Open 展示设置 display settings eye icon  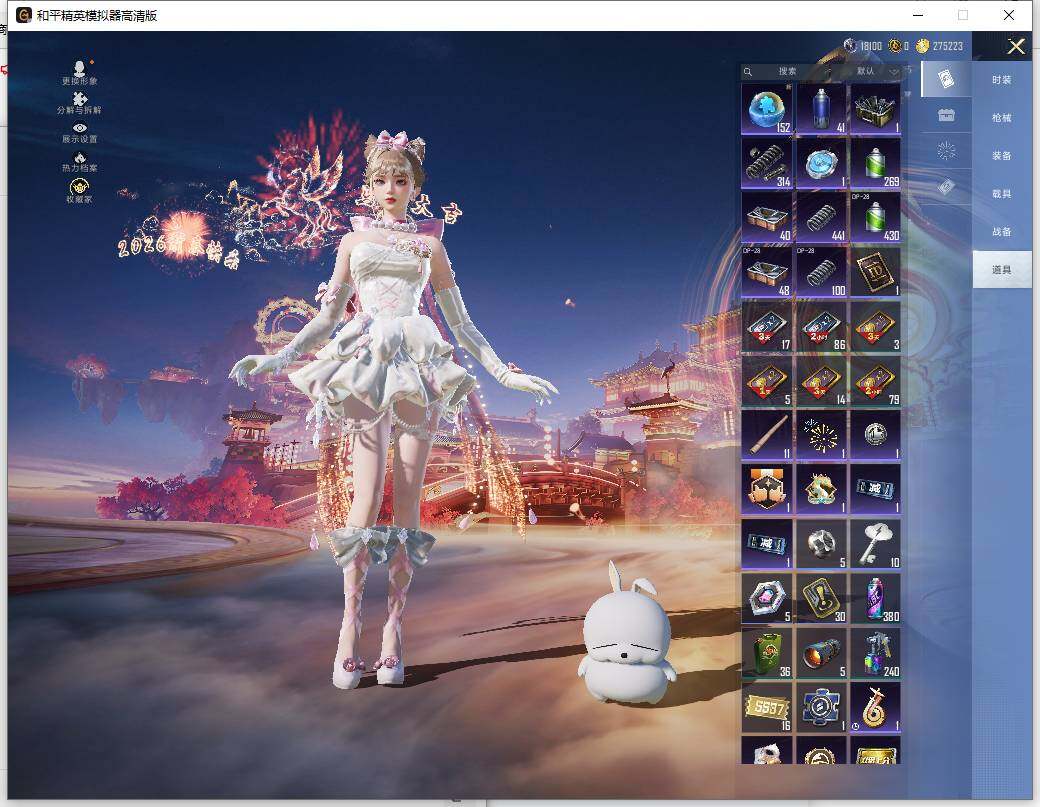(x=80, y=133)
